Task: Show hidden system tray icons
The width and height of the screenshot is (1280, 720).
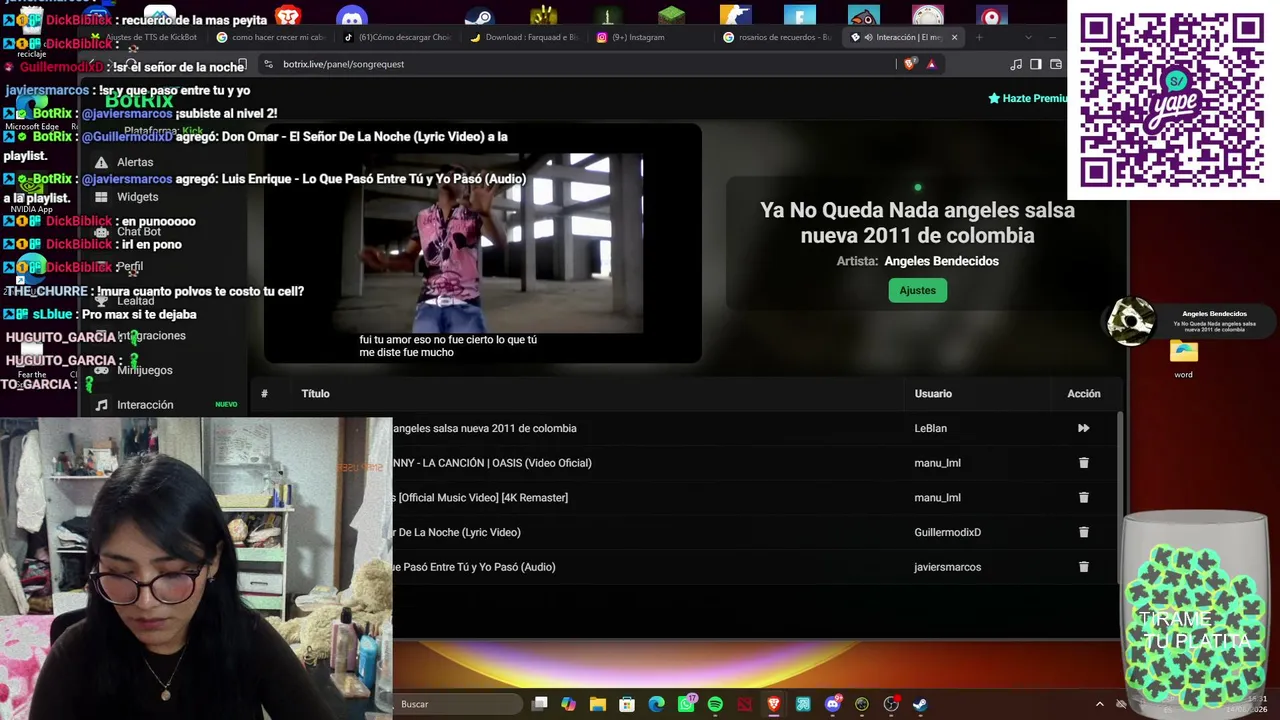Action: point(1099,704)
